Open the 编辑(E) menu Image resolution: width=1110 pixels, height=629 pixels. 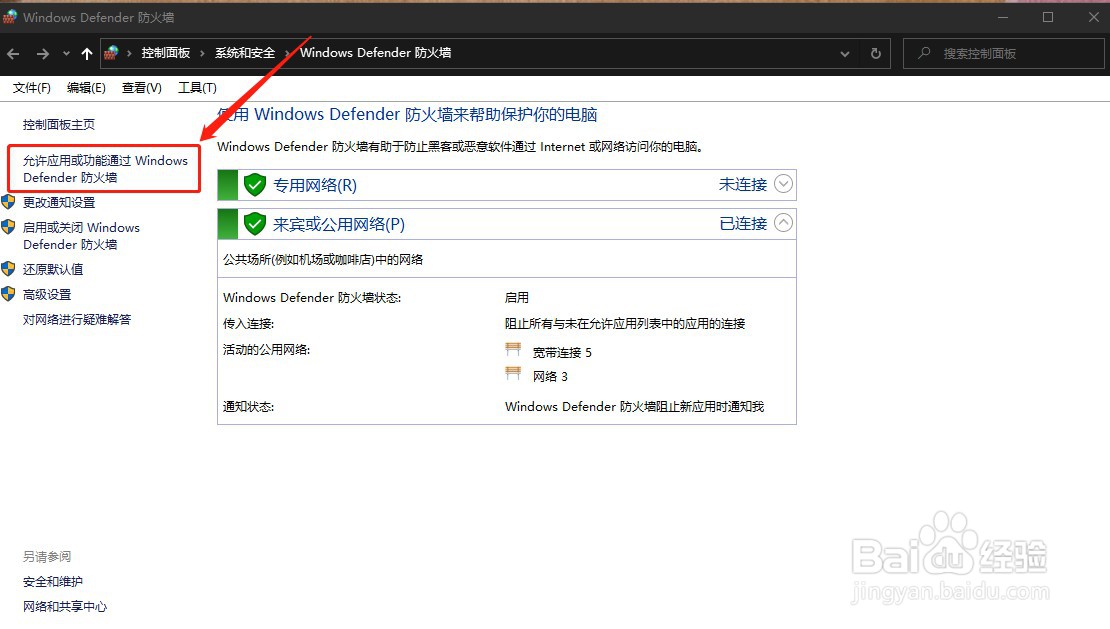(86, 88)
